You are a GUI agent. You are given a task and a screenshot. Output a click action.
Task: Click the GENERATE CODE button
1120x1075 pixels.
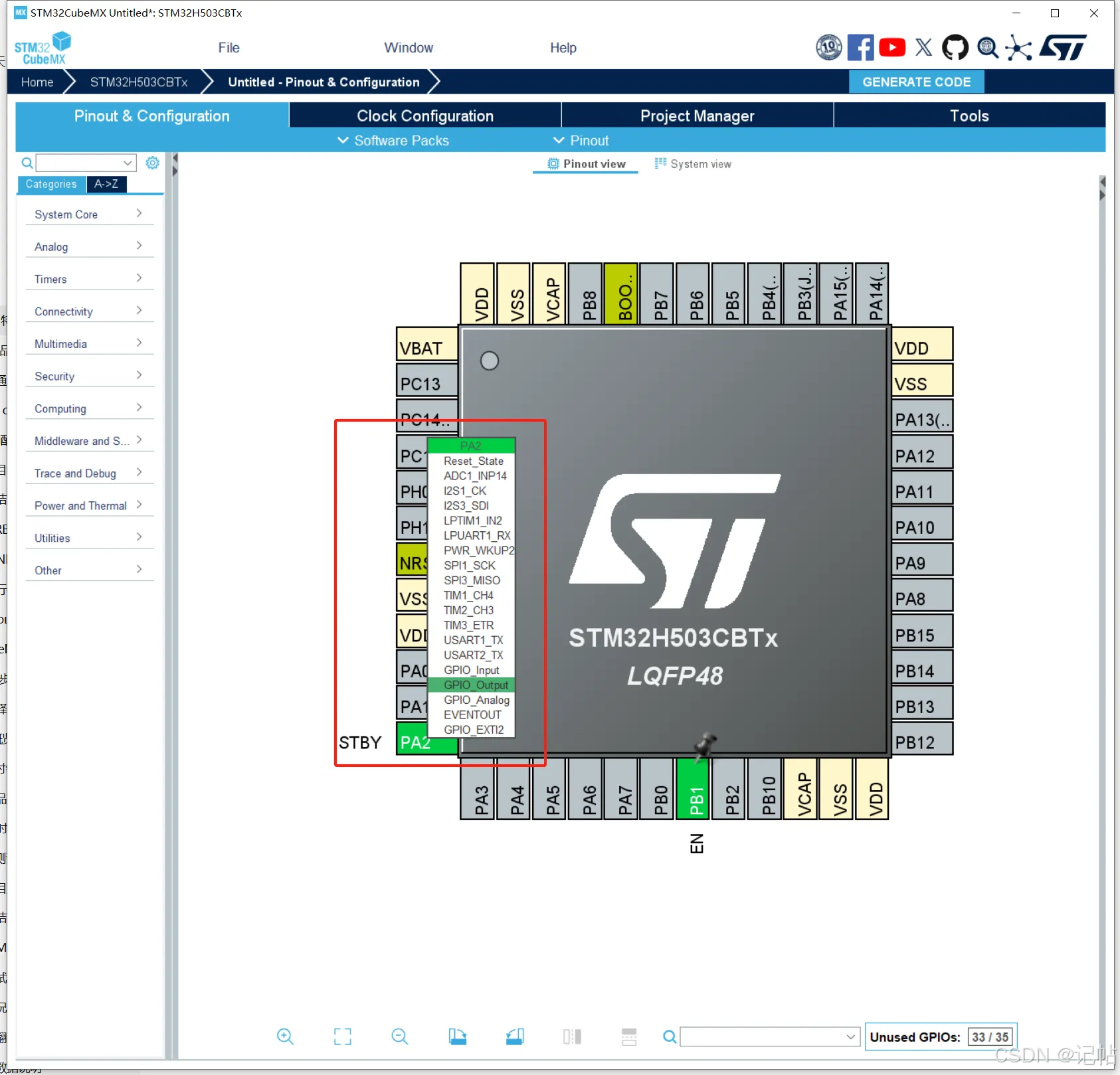(x=917, y=82)
